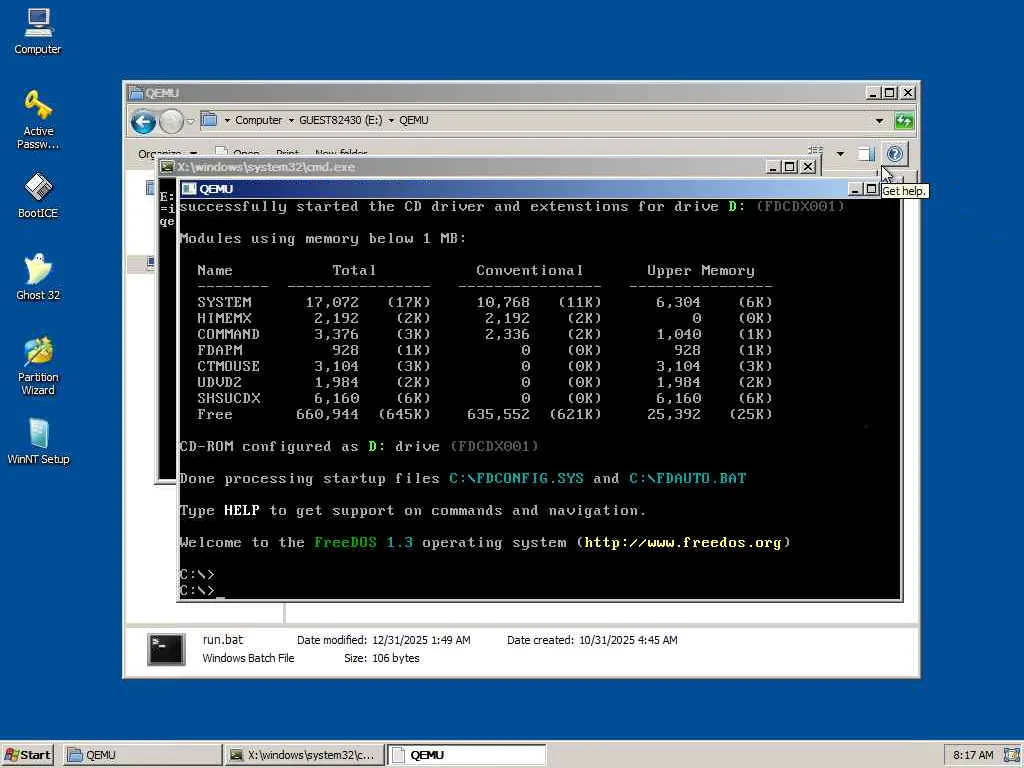The width and height of the screenshot is (1024, 768).
Task: Launch the WinNT Setup desktop icon
Action: (38, 441)
